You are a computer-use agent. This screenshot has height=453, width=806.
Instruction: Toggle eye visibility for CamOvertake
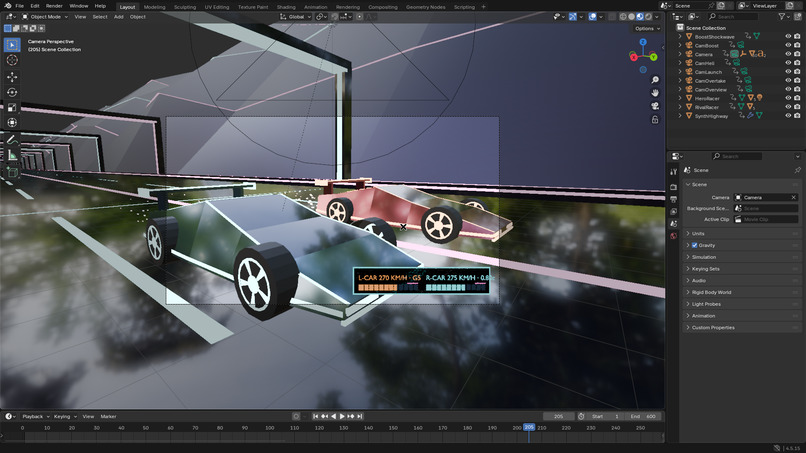click(788, 81)
